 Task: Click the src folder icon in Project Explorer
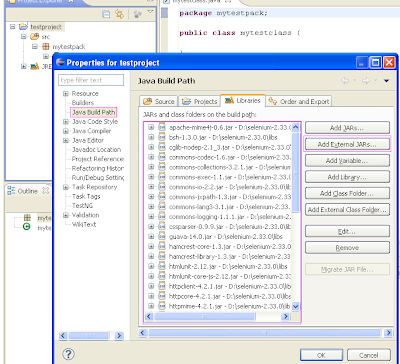(x=34, y=36)
